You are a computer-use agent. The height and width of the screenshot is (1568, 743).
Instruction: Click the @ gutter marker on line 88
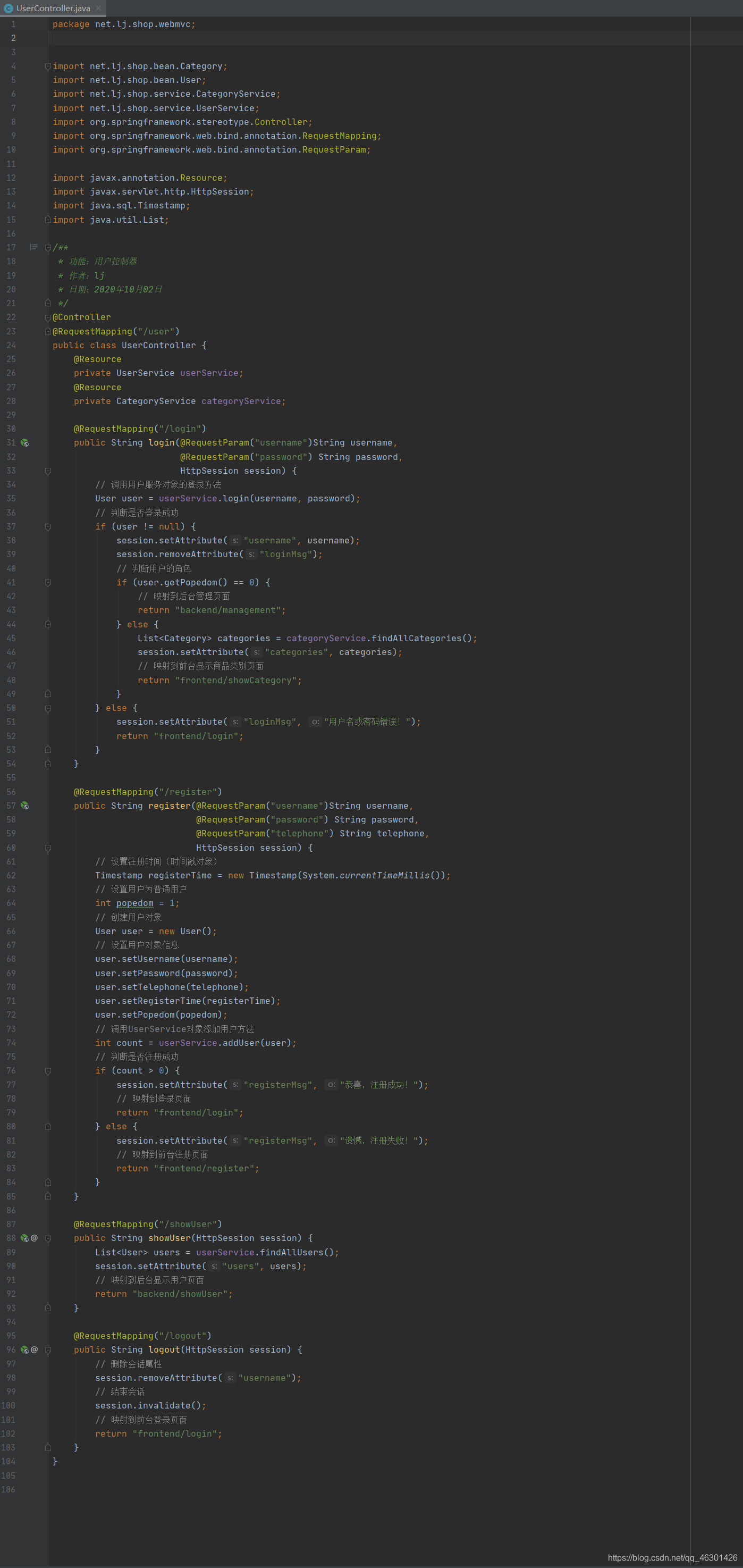(34, 1237)
